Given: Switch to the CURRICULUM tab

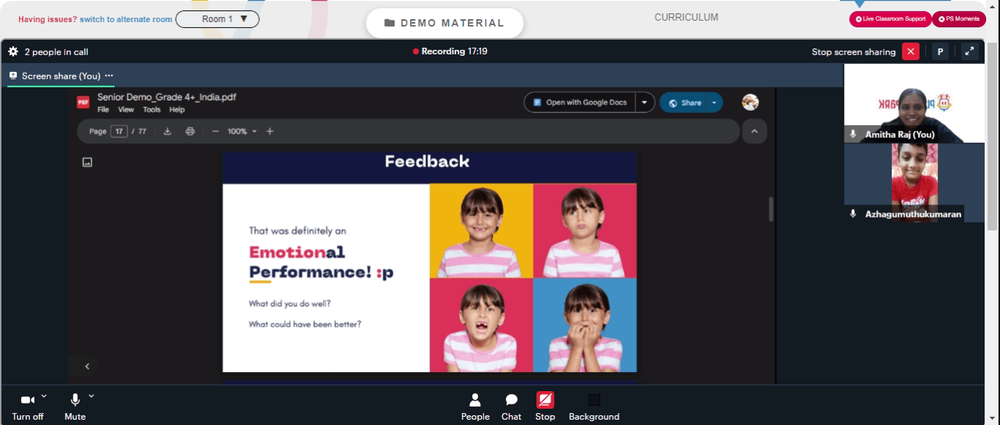Looking at the screenshot, I should (686, 17).
